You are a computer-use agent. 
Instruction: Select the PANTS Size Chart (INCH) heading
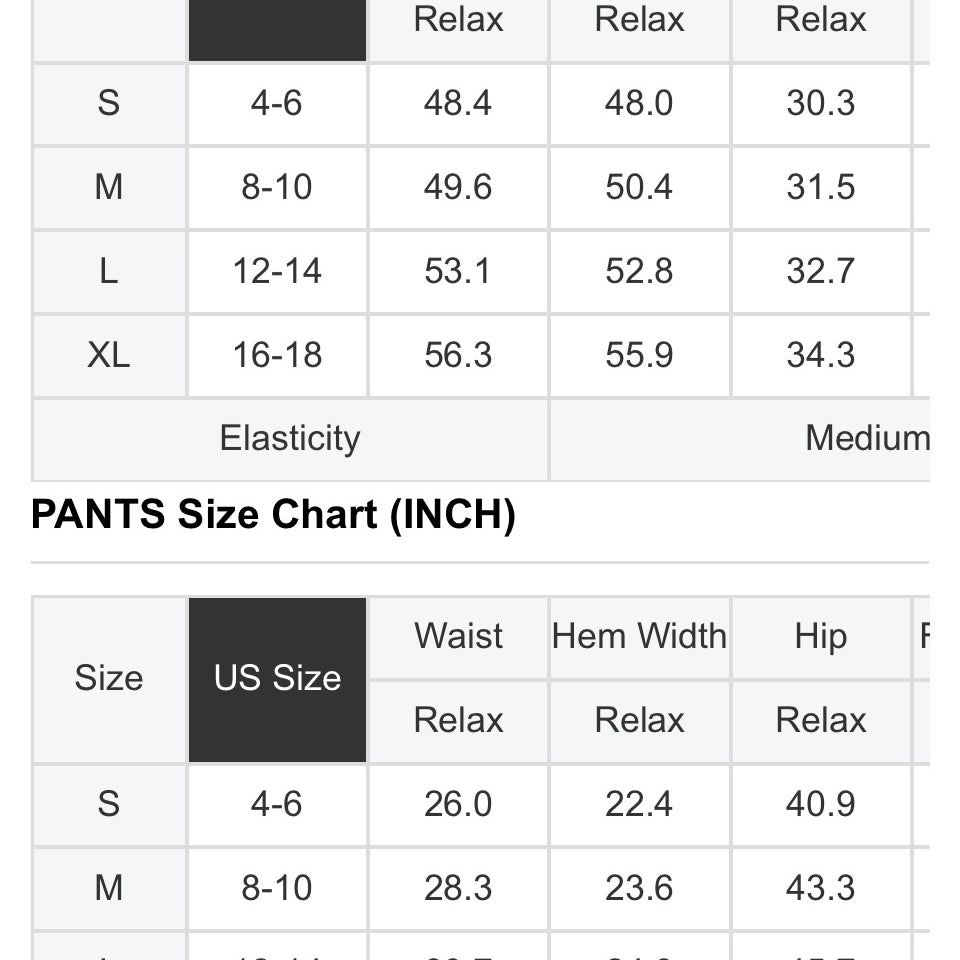pos(273,514)
